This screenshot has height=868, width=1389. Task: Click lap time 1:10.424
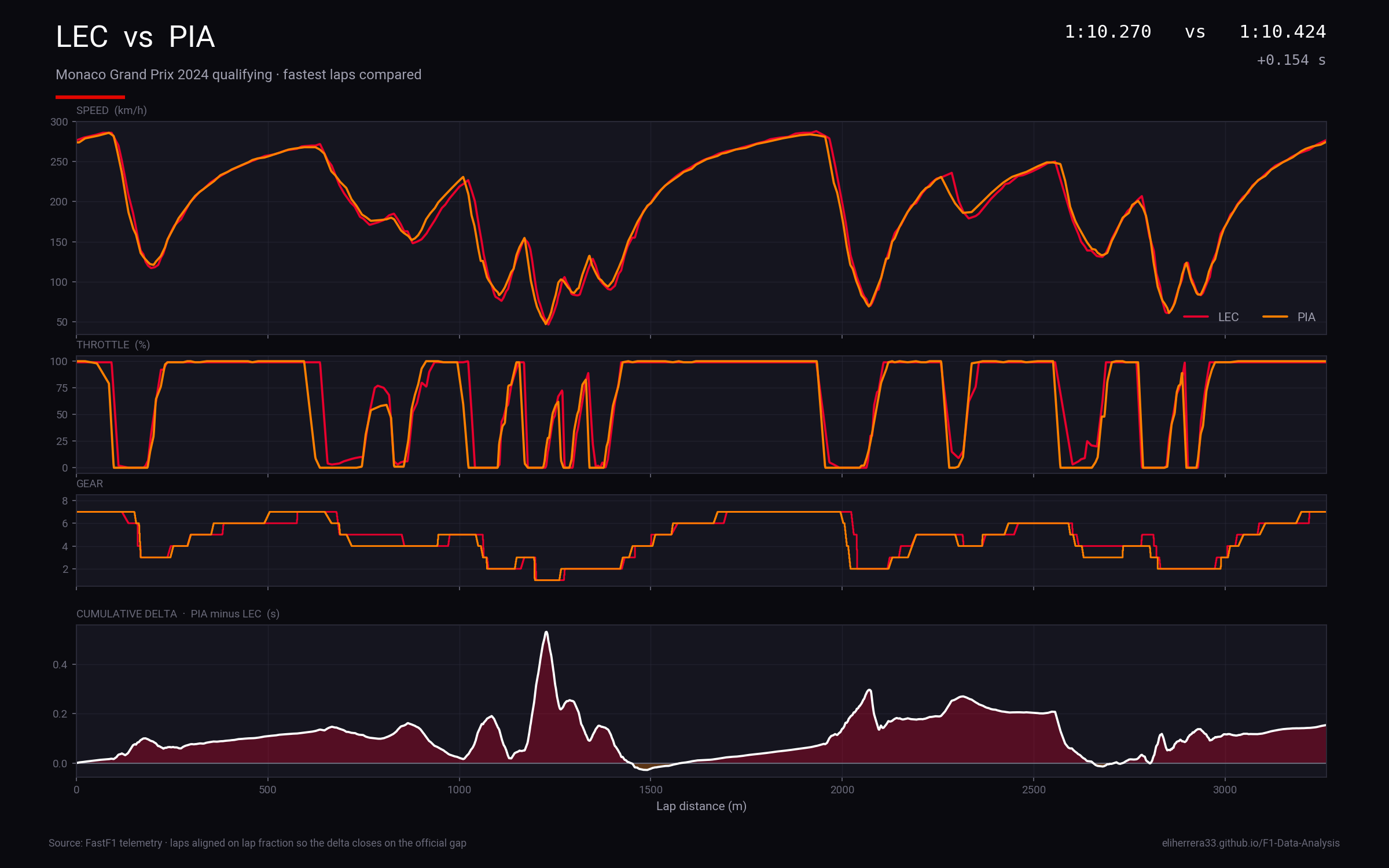coord(1283,32)
